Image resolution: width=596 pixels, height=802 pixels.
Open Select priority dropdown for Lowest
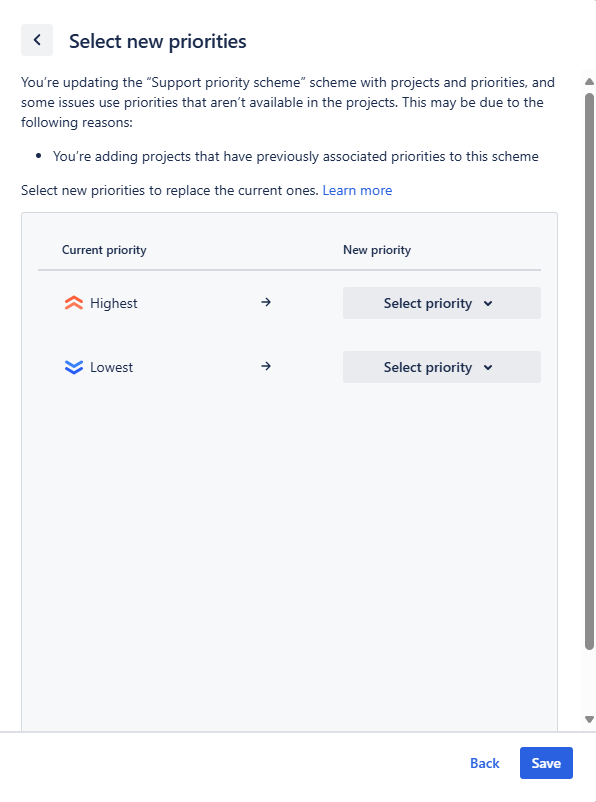pyautogui.click(x=442, y=367)
